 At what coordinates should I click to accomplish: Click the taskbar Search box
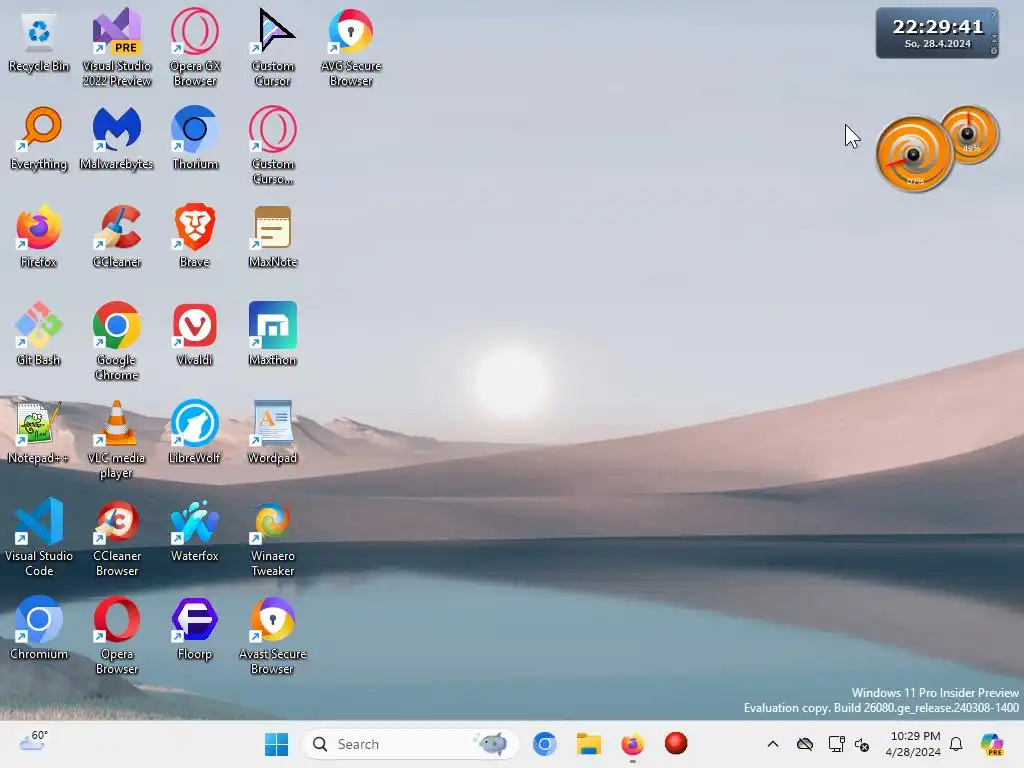click(x=411, y=744)
